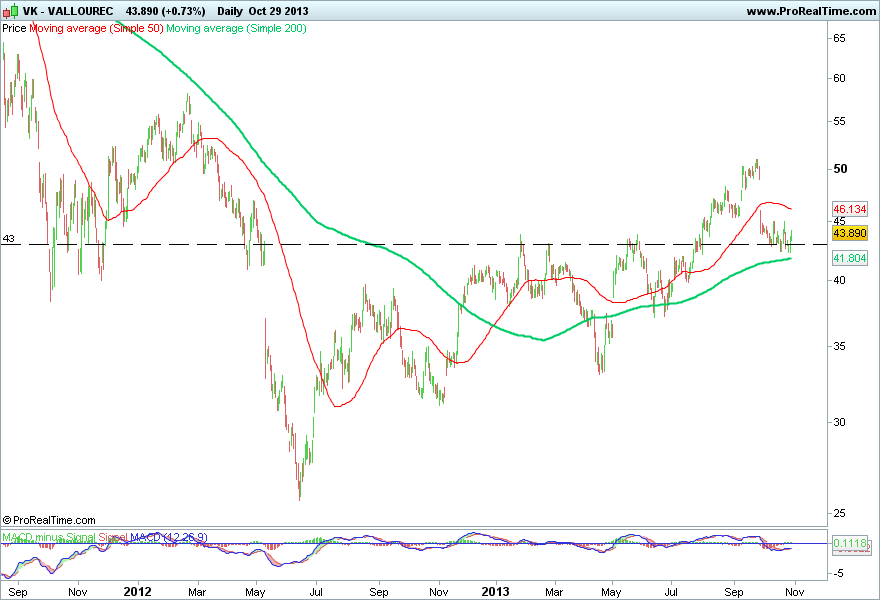Viewport: 880px width, 600px height.
Task: Click the 65 price axis label
Action: [x=839, y=38]
